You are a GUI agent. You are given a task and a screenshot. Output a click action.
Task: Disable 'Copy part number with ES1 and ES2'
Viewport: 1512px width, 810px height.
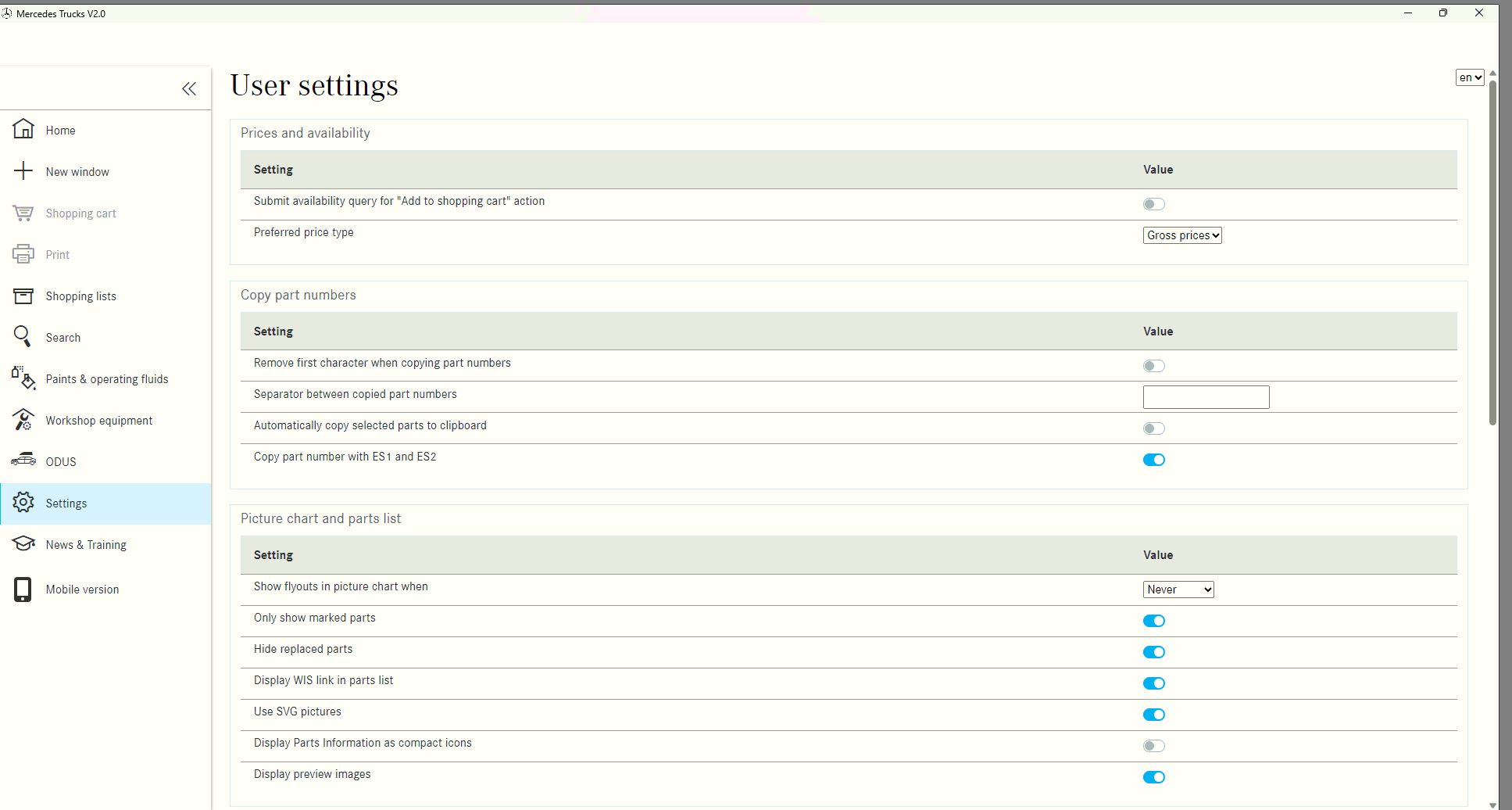[x=1153, y=459]
